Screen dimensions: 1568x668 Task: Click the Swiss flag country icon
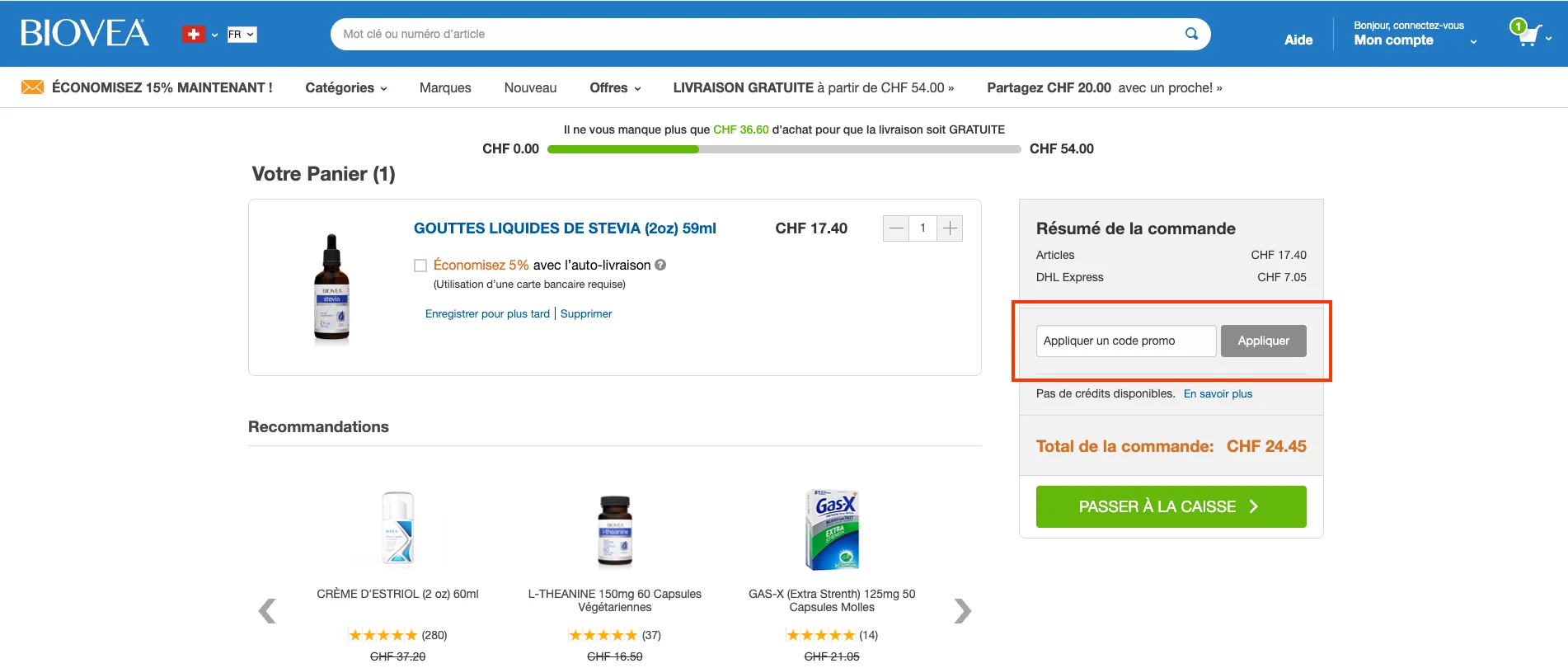pos(192,34)
